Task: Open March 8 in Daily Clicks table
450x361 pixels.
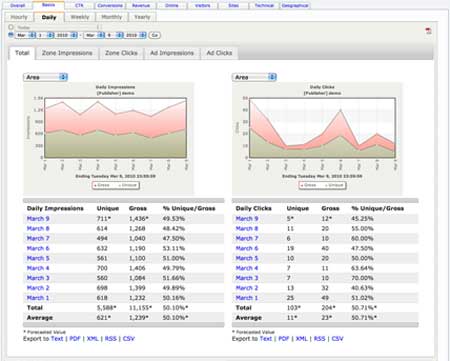Action: [x=247, y=229]
